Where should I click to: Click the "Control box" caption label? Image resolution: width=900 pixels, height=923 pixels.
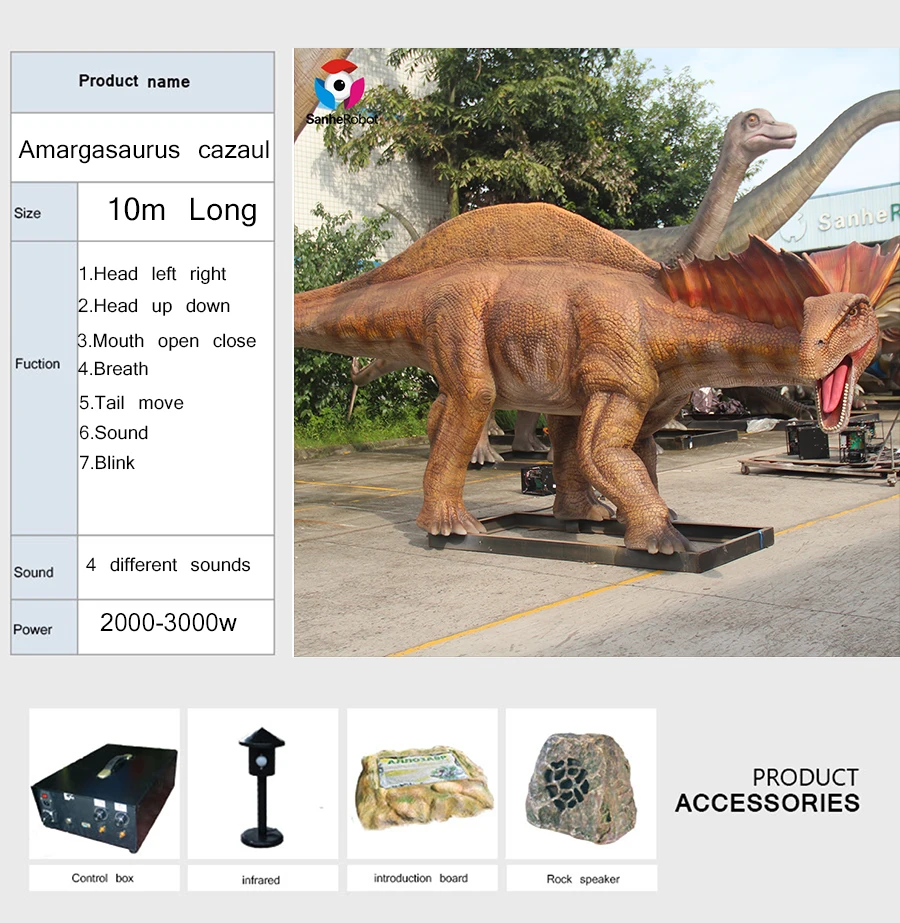[x=102, y=878]
